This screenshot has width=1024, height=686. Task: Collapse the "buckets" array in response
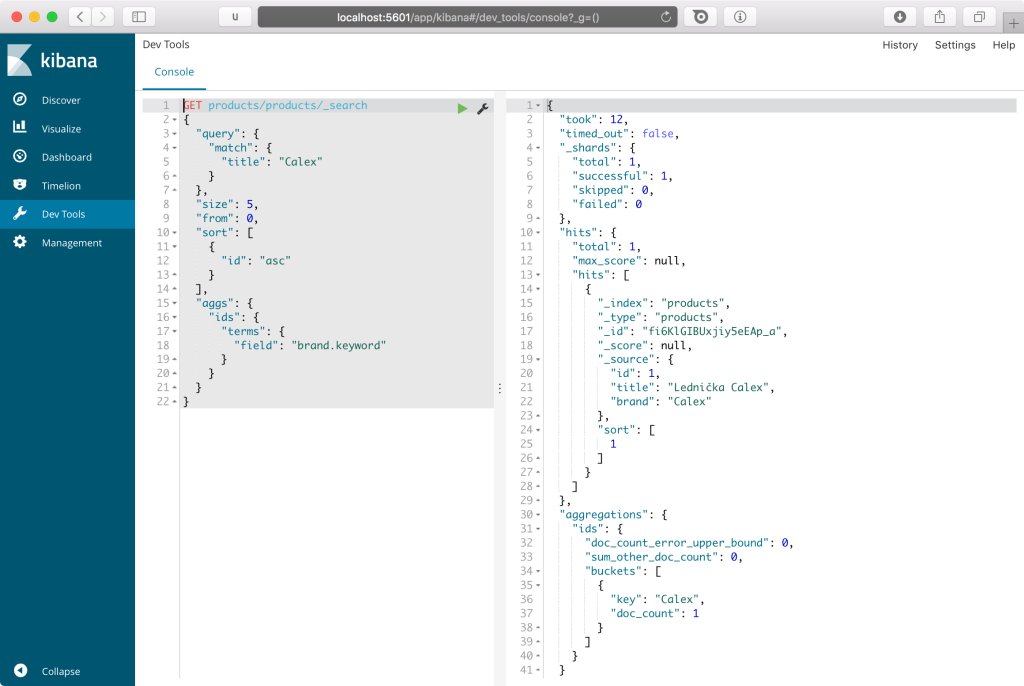click(x=538, y=571)
